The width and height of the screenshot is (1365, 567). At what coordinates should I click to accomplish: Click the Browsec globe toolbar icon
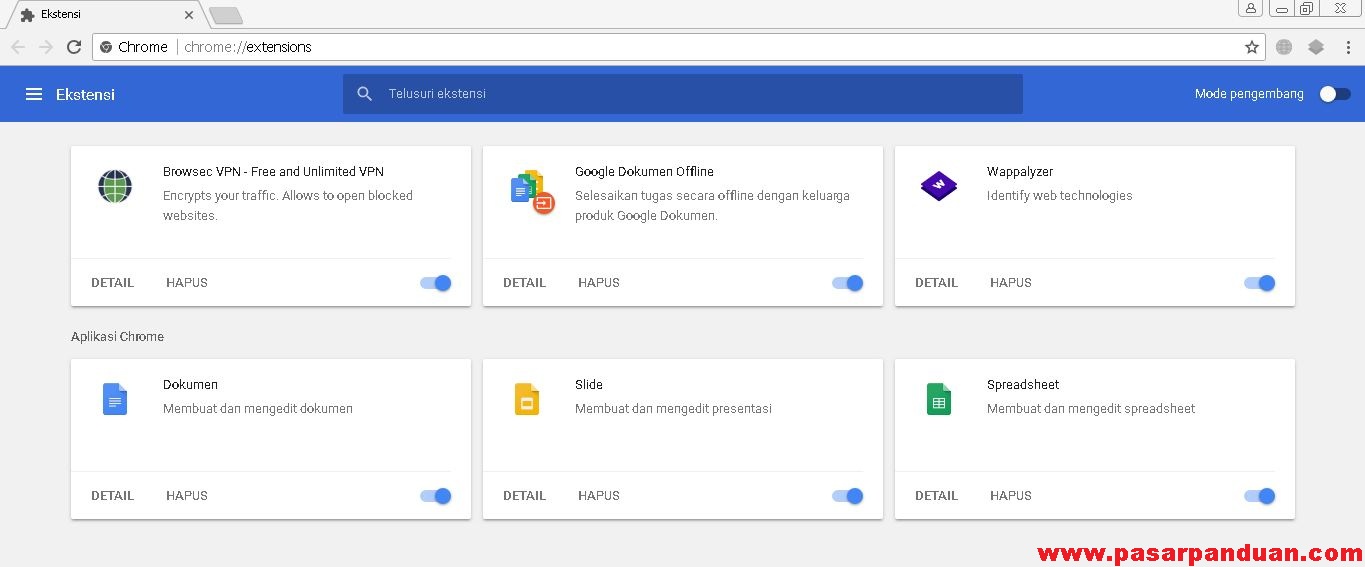click(x=1284, y=47)
